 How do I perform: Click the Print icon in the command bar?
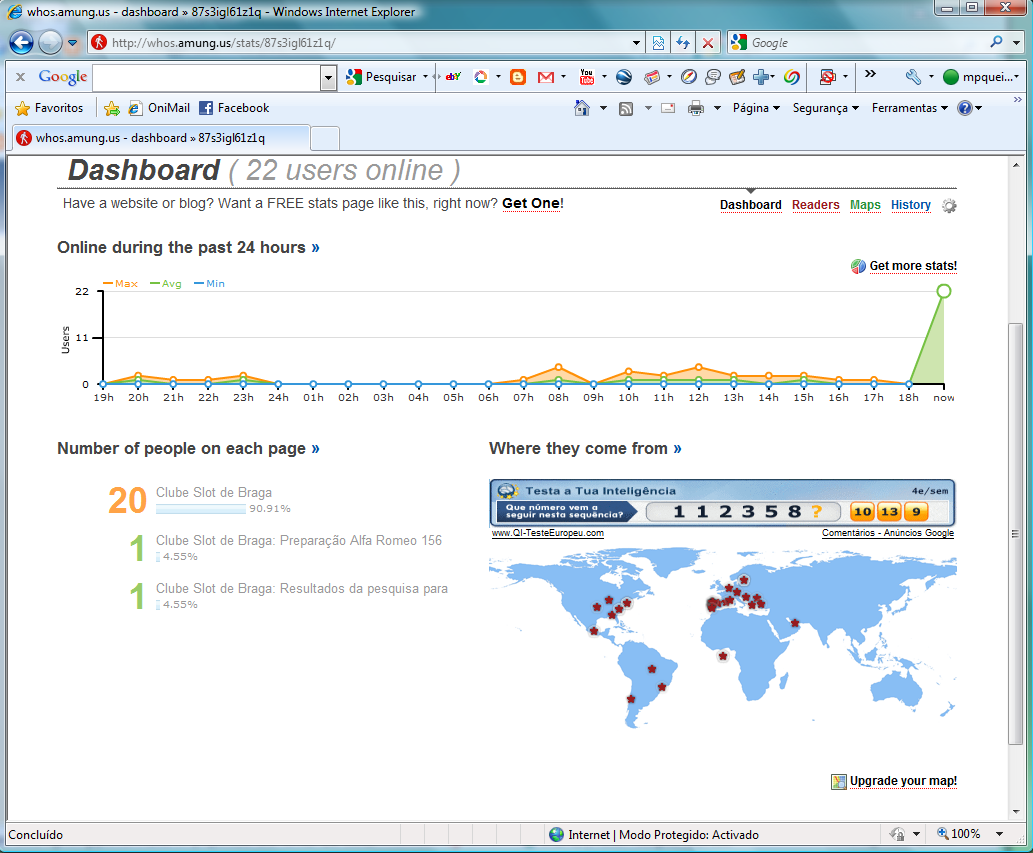pos(698,107)
